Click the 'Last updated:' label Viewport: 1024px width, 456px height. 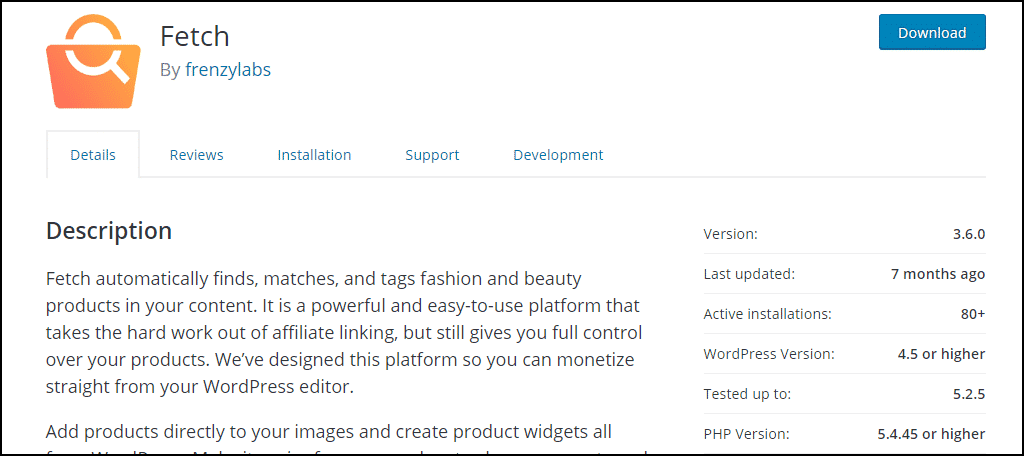[x=749, y=274]
